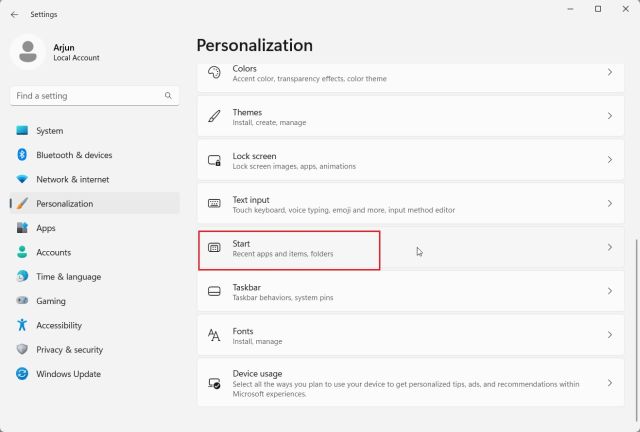Open Apps settings category
Image resolution: width=640 pixels, height=432 pixels.
[95, 228]
